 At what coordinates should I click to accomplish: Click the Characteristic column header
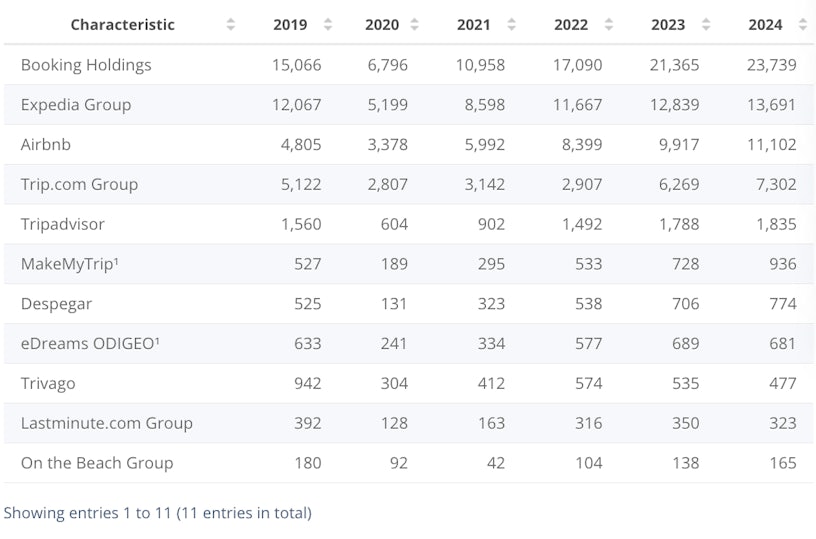point(122,24)
